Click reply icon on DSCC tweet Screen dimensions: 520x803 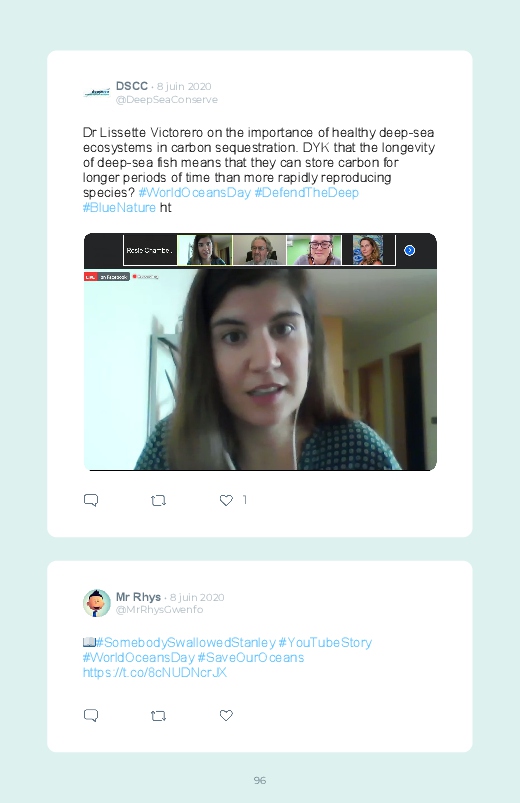pyautogui.click(x=91, y=500)
